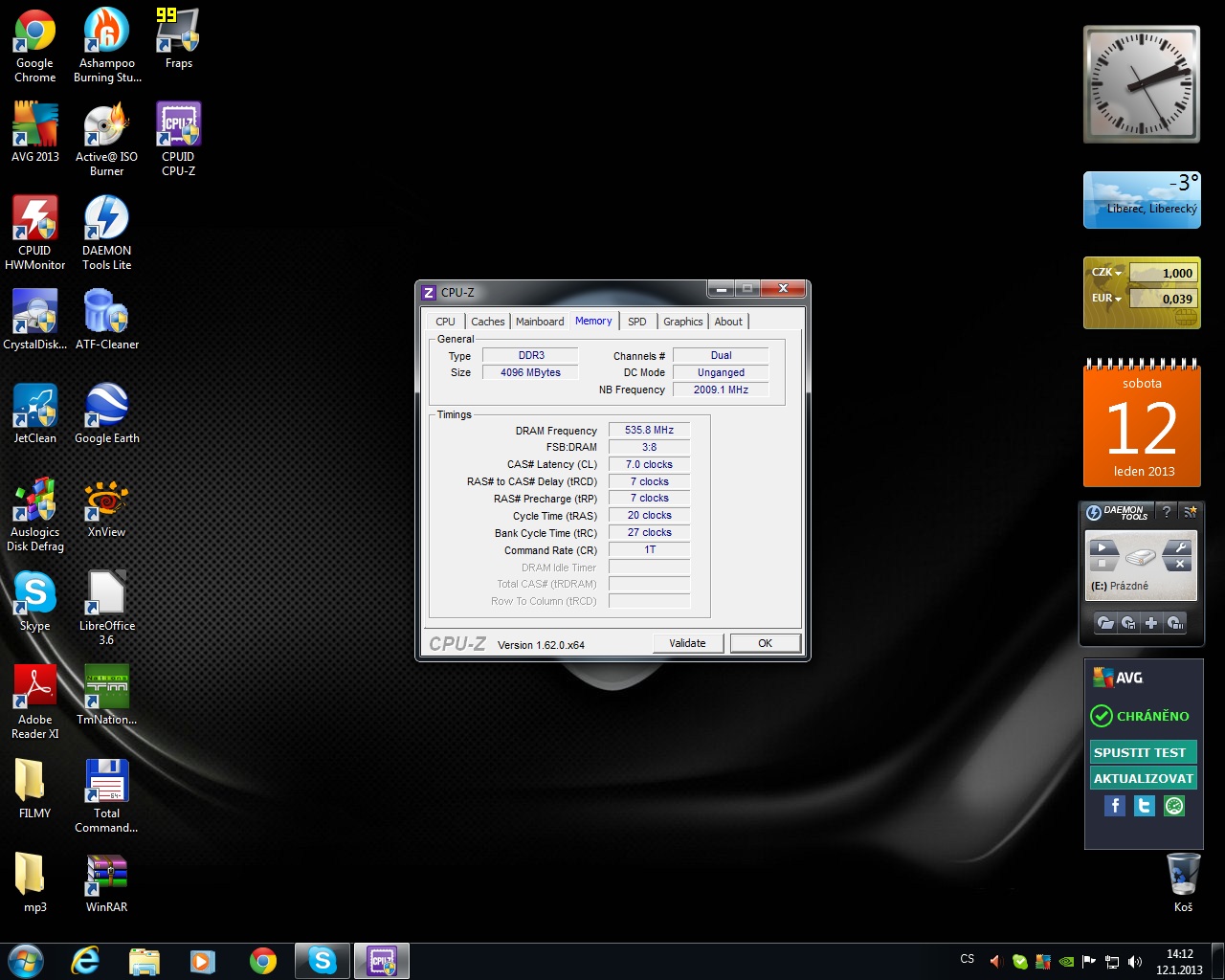Click the OK button in CPU-Z
The height and width of the screenshot is (980, 1225).
[x=766, y=643]
